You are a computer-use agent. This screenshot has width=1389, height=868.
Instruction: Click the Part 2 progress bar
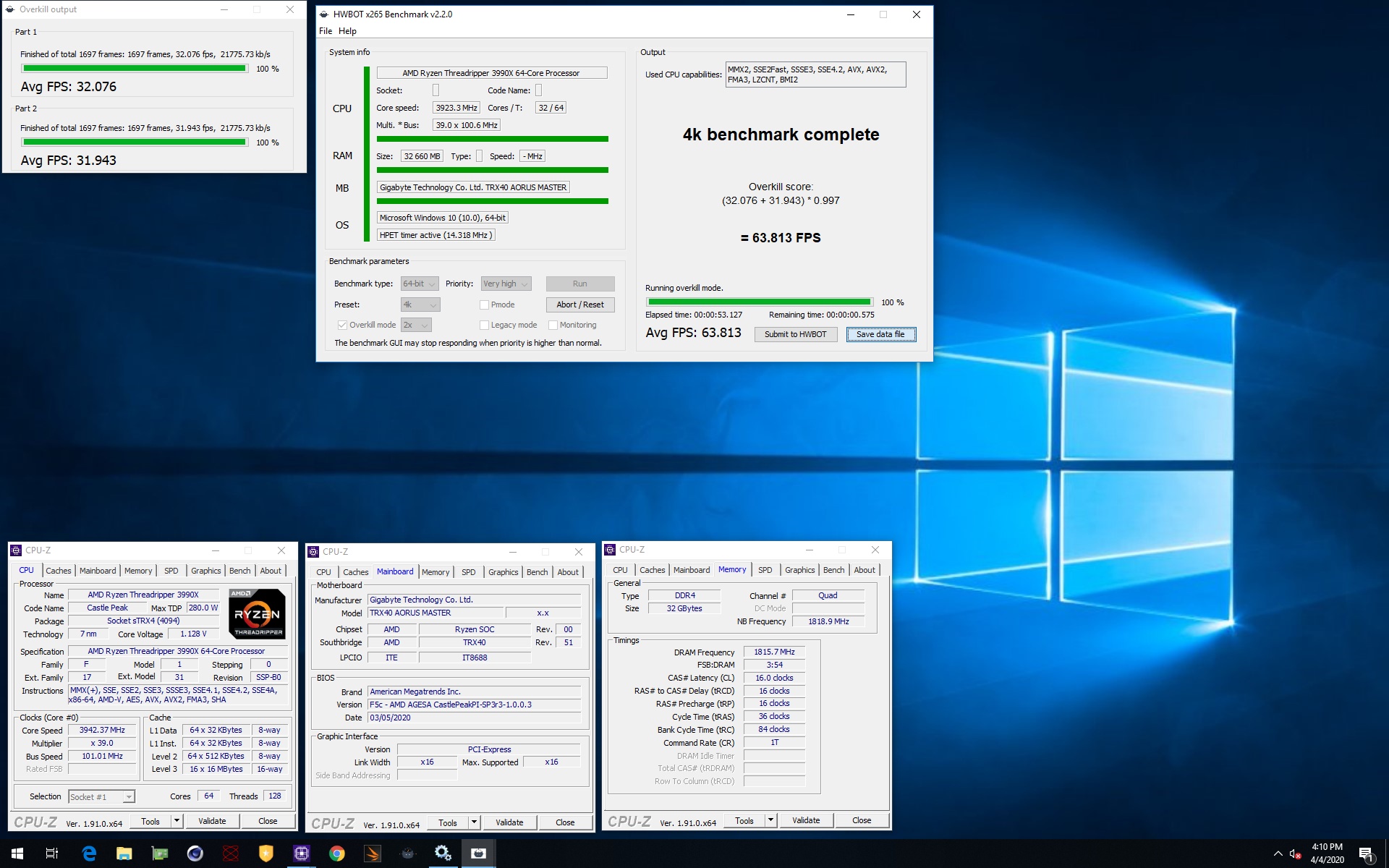[x=135, y=142]
